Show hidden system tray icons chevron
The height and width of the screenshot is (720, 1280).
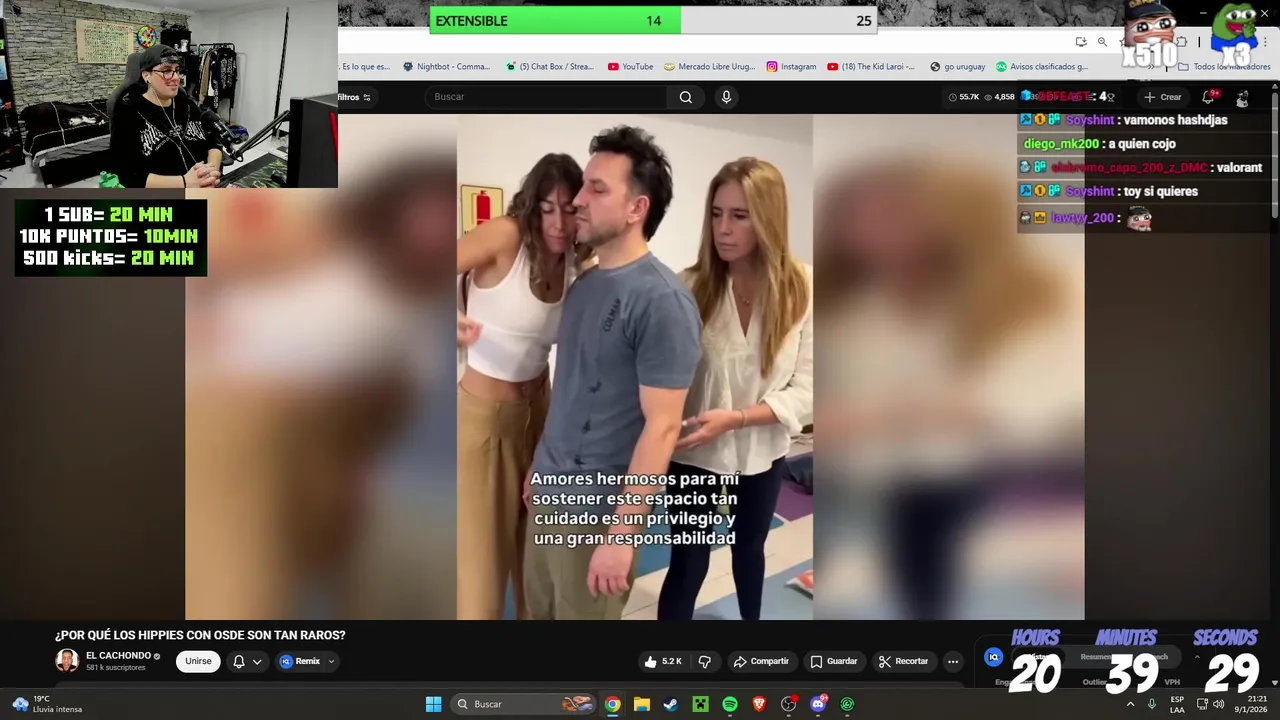pos(1131,704)
